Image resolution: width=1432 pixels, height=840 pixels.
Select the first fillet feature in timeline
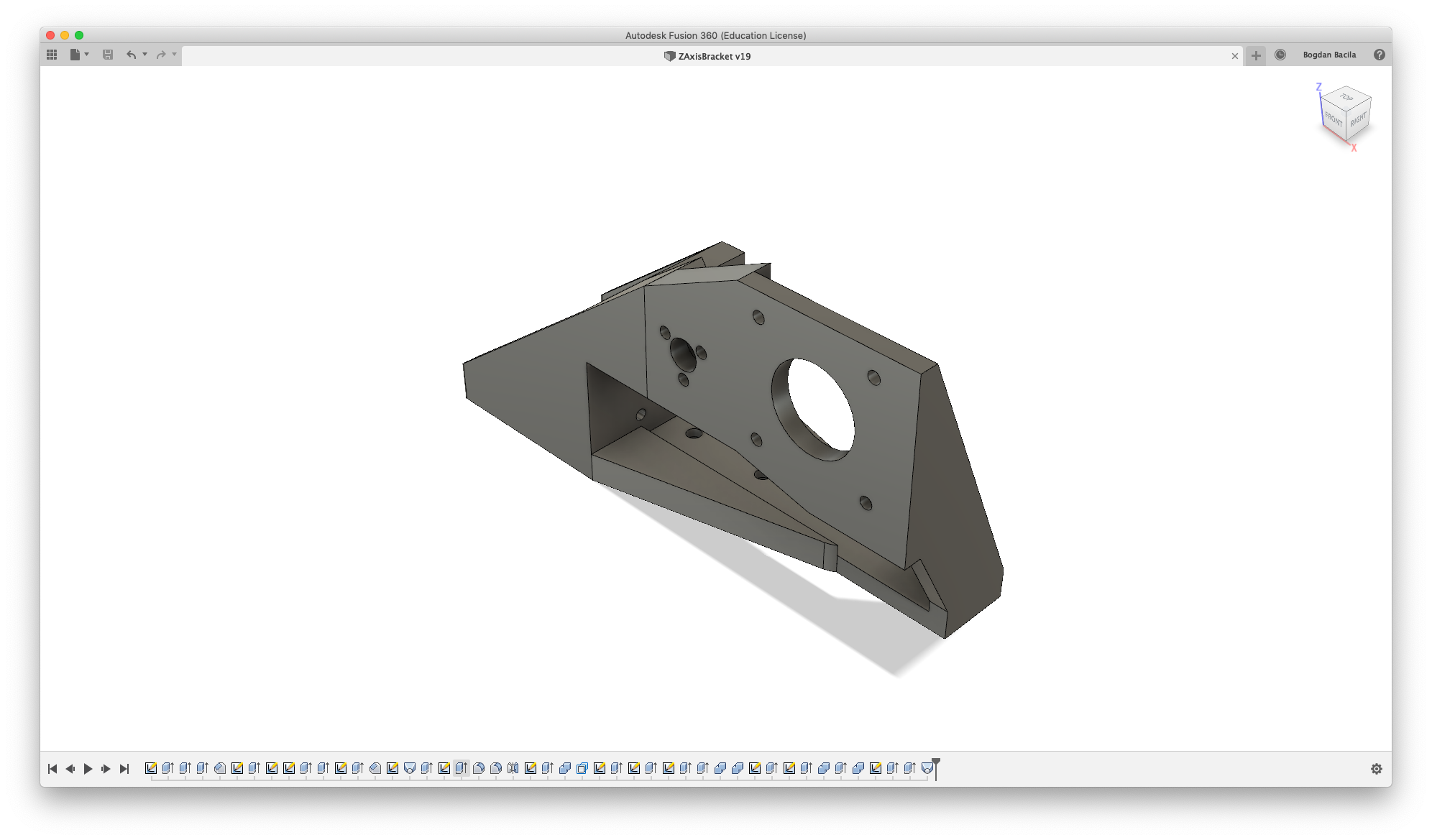click(479, 768)
